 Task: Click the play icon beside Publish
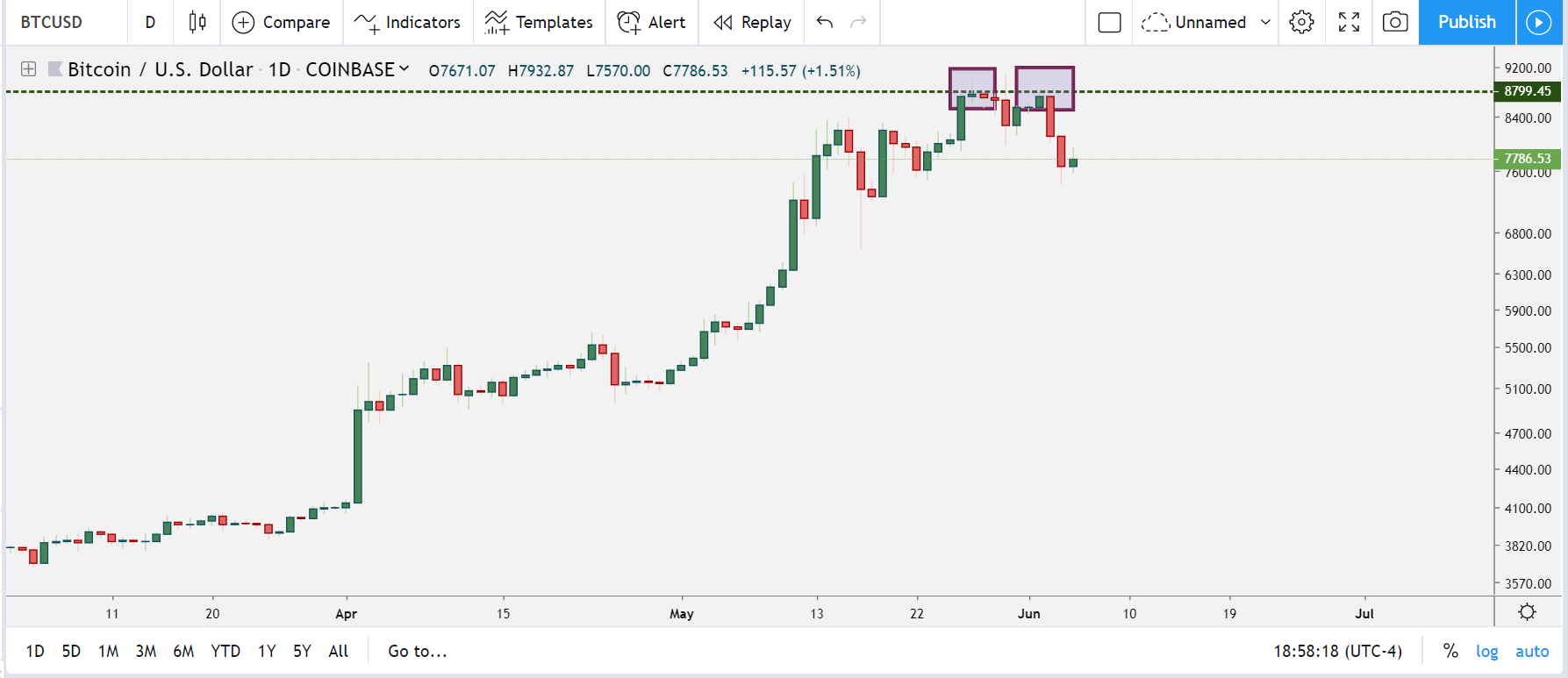(1539, 22)
